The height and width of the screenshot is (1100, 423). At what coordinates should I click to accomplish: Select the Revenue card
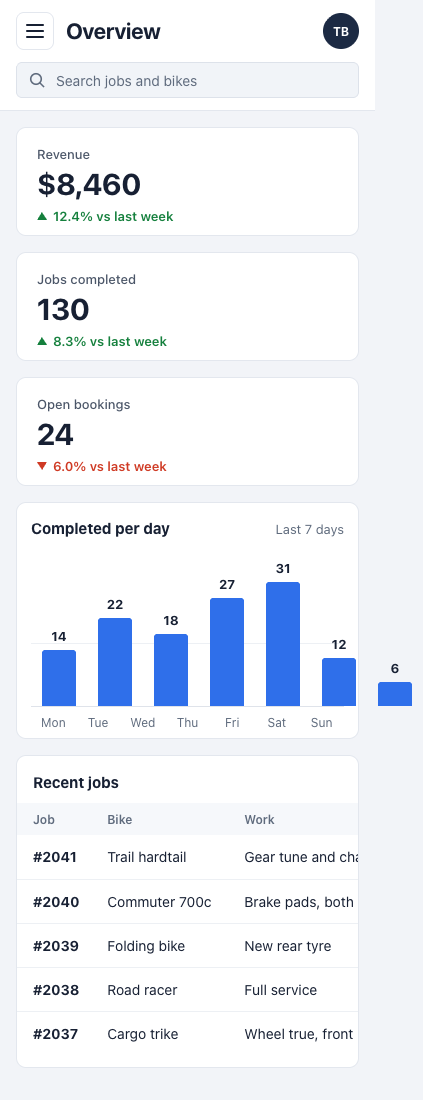click(x=187, y=182)
